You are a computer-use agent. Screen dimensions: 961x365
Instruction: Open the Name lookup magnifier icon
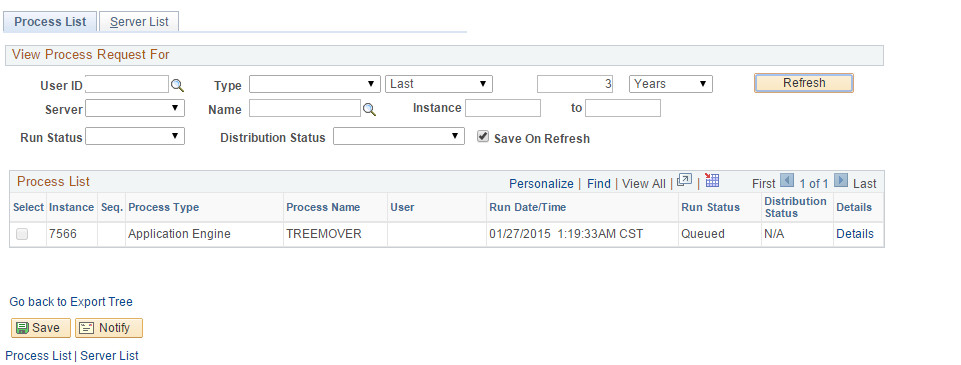tap(370, 109)
